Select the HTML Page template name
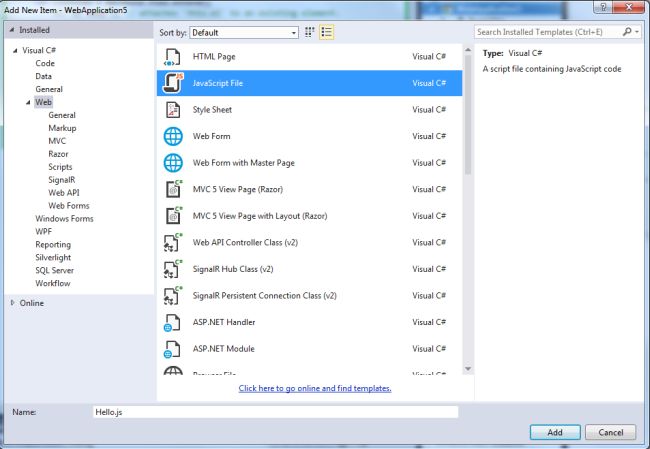This screenshot has height=449, width=650. click(214, 57)
